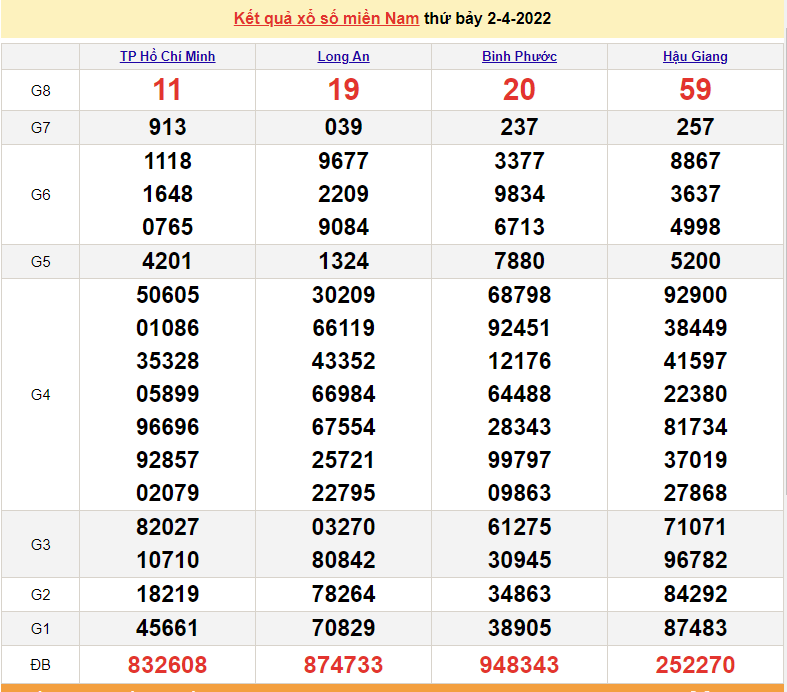787x692 pixels.
Task: Select the G8 number 59 for Hậu Giang
Action: pos(695,90)
